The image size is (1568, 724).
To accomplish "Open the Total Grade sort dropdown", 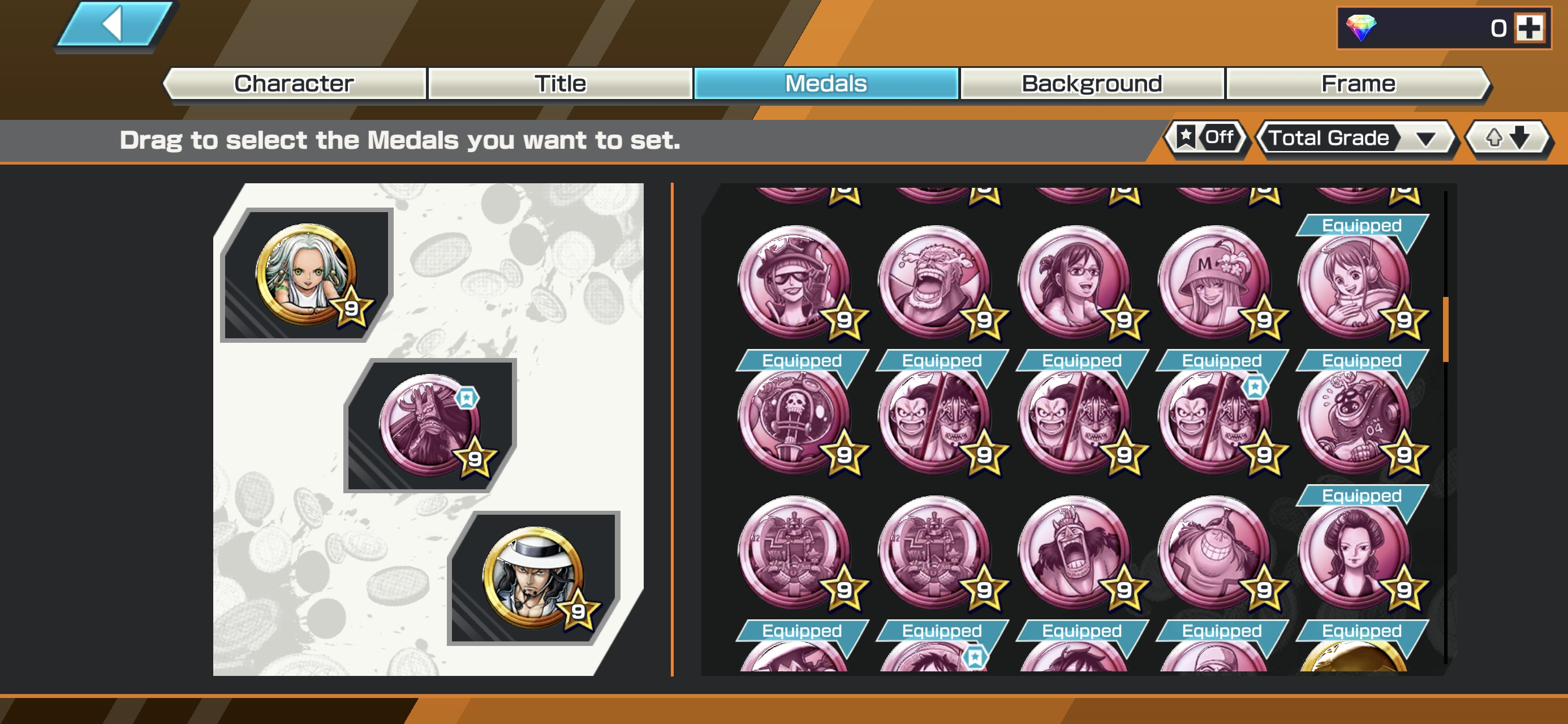I will [1355, 138].
